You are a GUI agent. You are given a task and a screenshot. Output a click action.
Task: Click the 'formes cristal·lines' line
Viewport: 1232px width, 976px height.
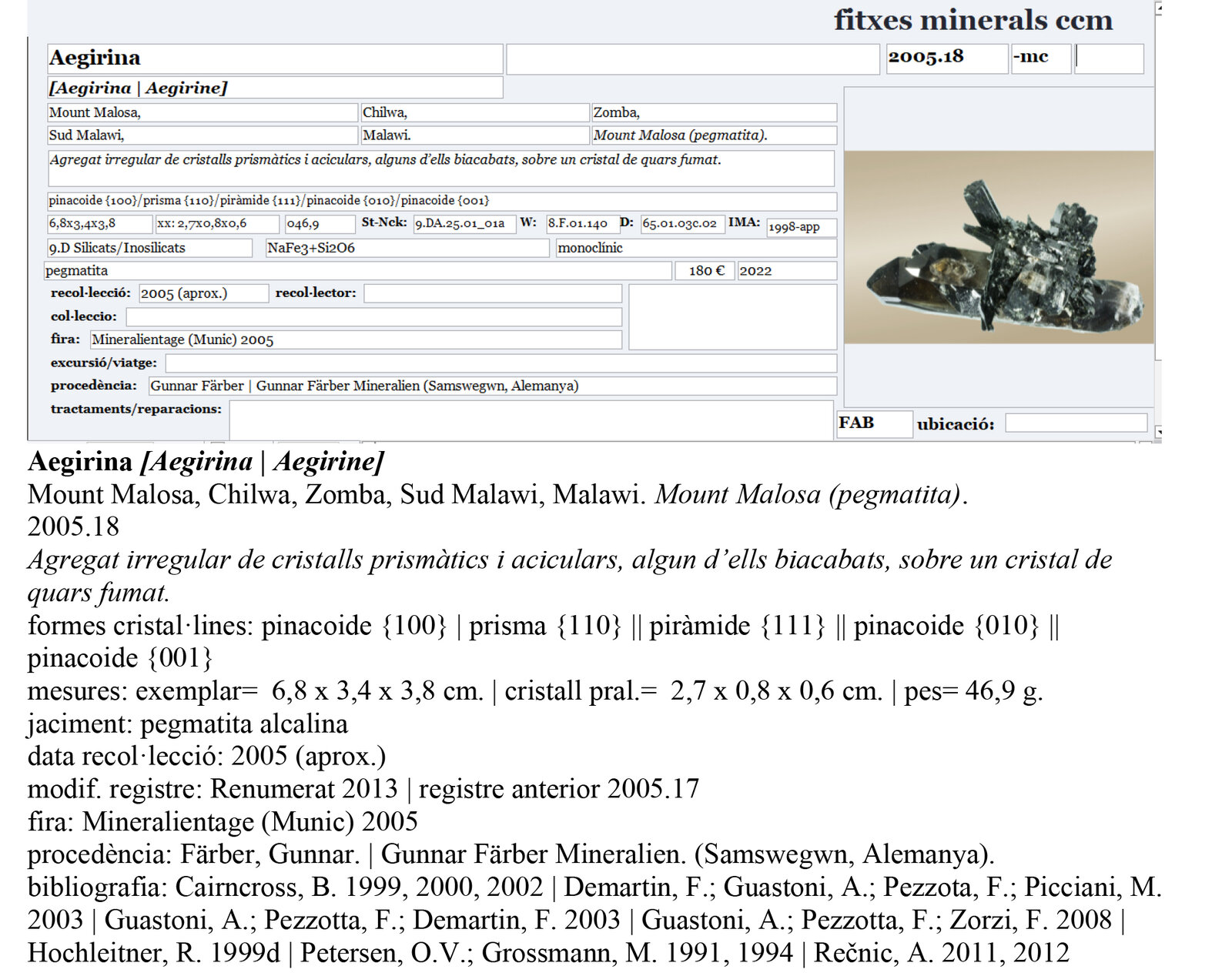point(544,626)
